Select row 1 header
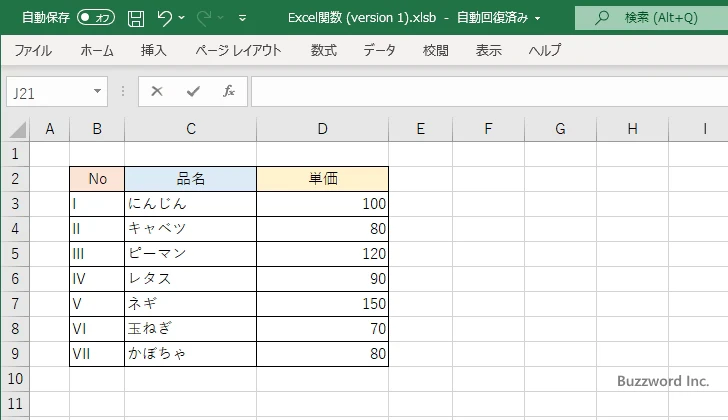Viewport: 728px width, 420px height. point(15,154)
